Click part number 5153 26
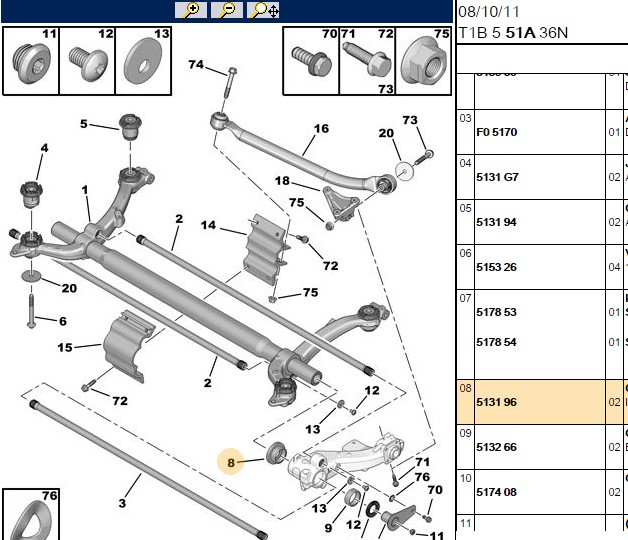The width and height of the screenshot is (628, 540). [x=496, y=267]
